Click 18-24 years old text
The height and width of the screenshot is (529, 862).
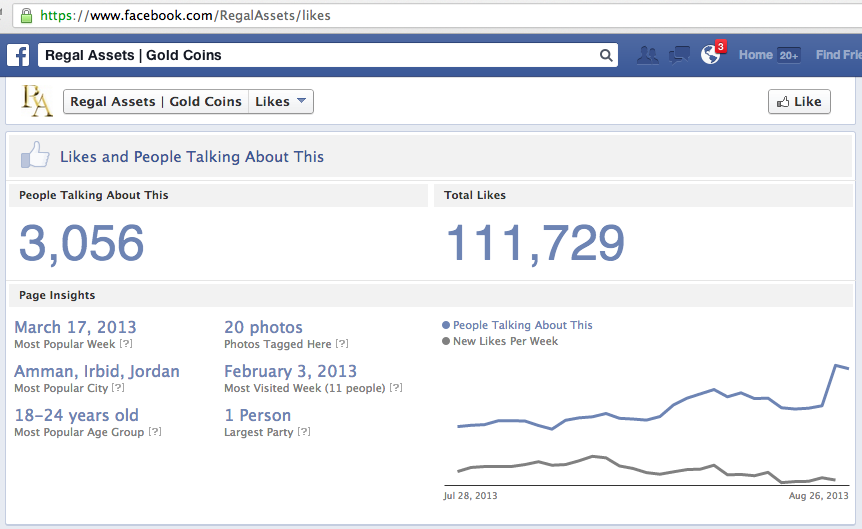tap(76, 415)
